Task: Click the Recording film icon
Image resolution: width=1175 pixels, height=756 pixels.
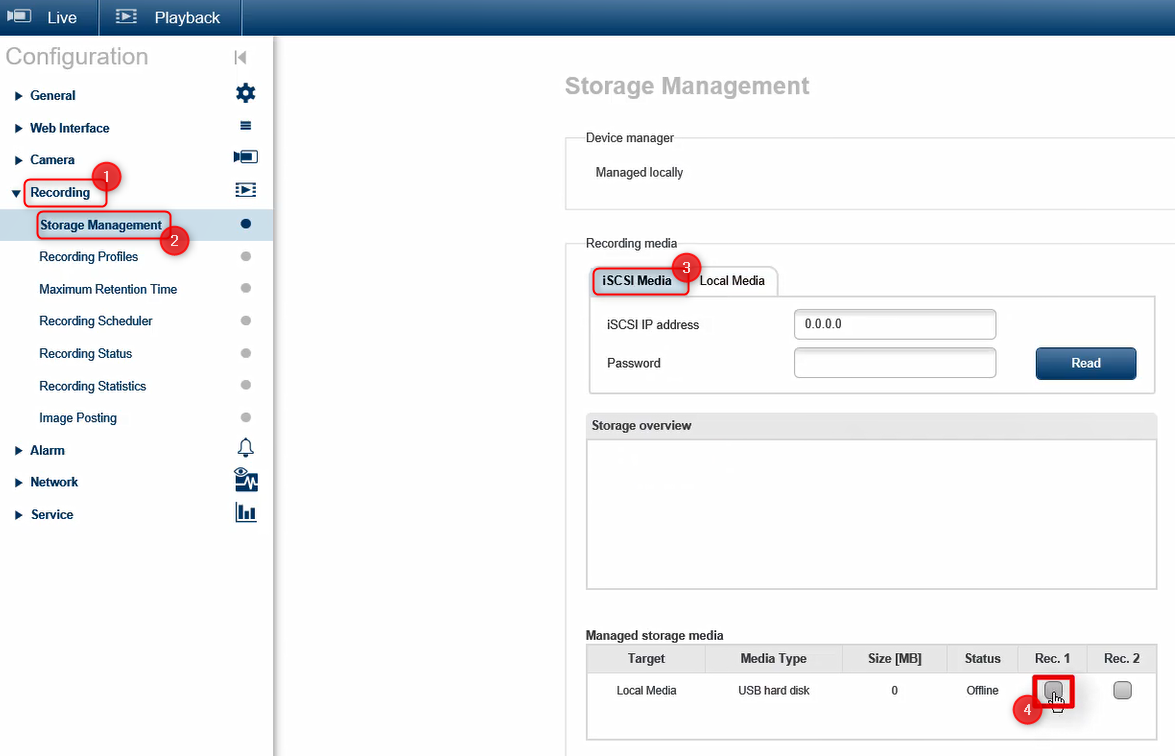Action: (x=245, y=189)
